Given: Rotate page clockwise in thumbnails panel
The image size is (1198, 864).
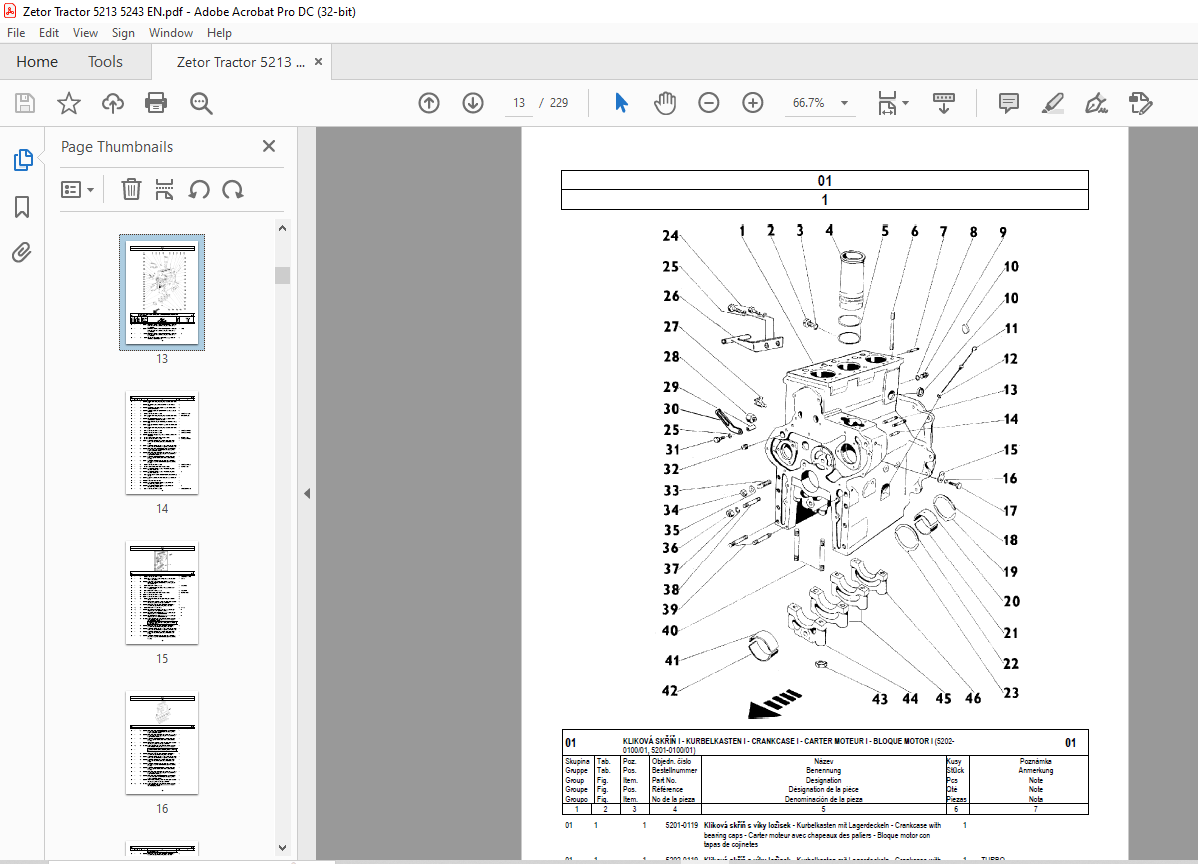Looking at the screenshot, I should 233,189.
